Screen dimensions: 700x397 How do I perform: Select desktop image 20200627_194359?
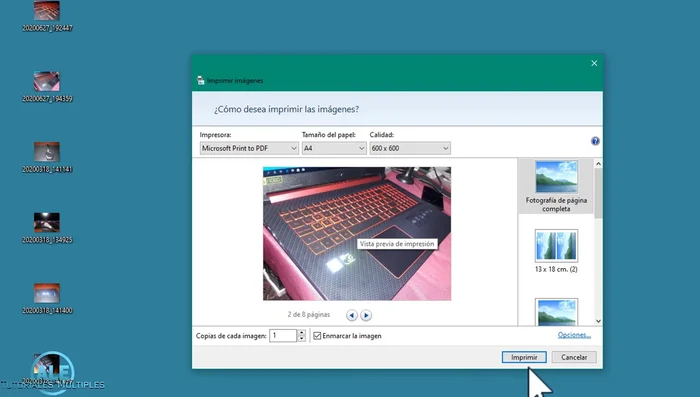coord(47,87)
